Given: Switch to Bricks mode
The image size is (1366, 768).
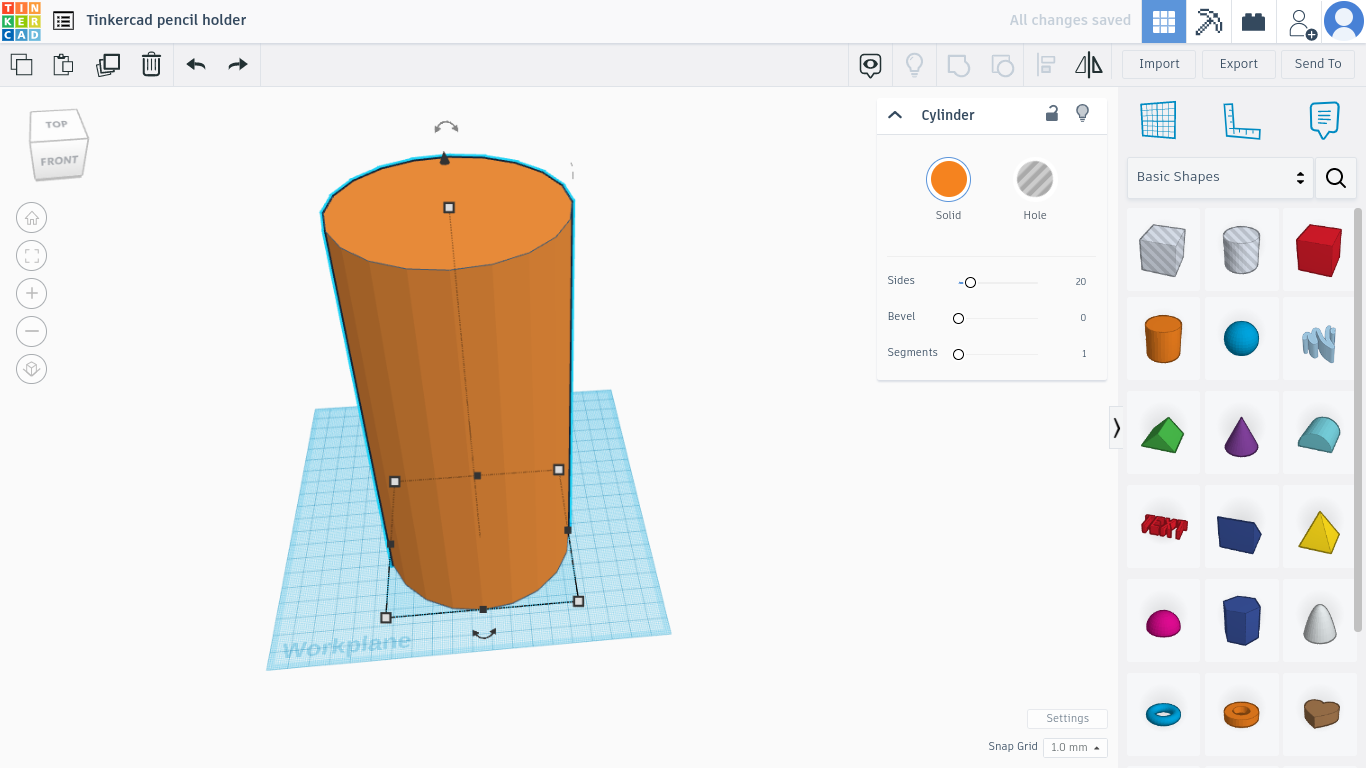Looking at the screenshot, I should (x=1253, y=21).
